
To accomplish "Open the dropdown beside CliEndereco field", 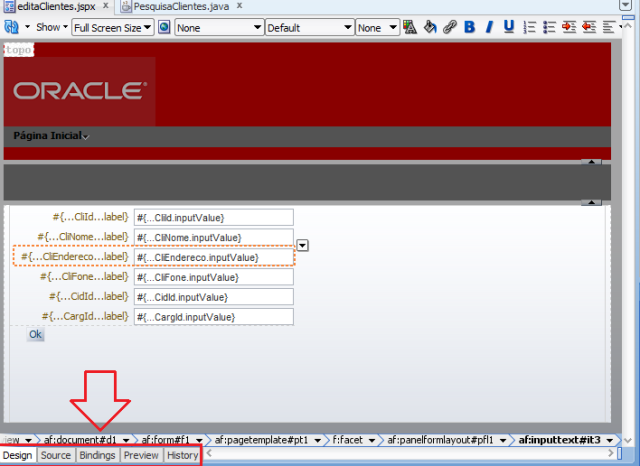I will [x=302, y=246].
